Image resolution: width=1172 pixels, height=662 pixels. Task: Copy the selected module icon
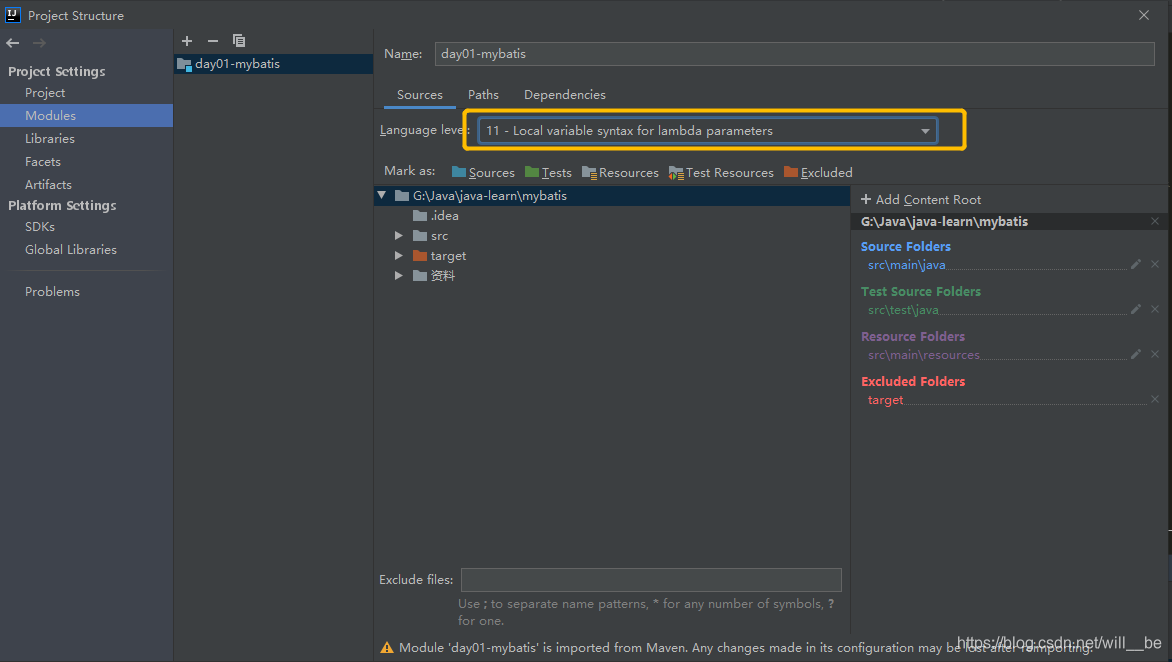(239, 40)
